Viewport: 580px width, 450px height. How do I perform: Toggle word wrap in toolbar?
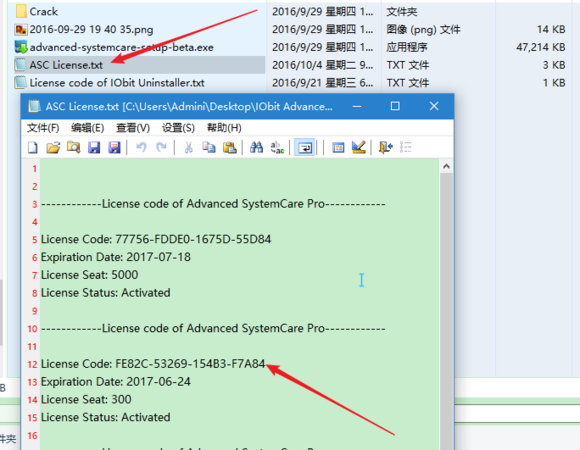click(304, 148)
